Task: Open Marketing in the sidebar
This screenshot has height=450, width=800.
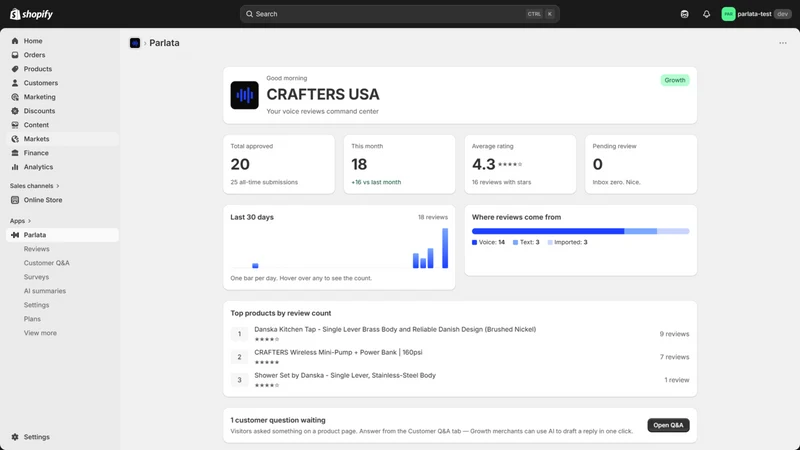Action: point(40,97)
